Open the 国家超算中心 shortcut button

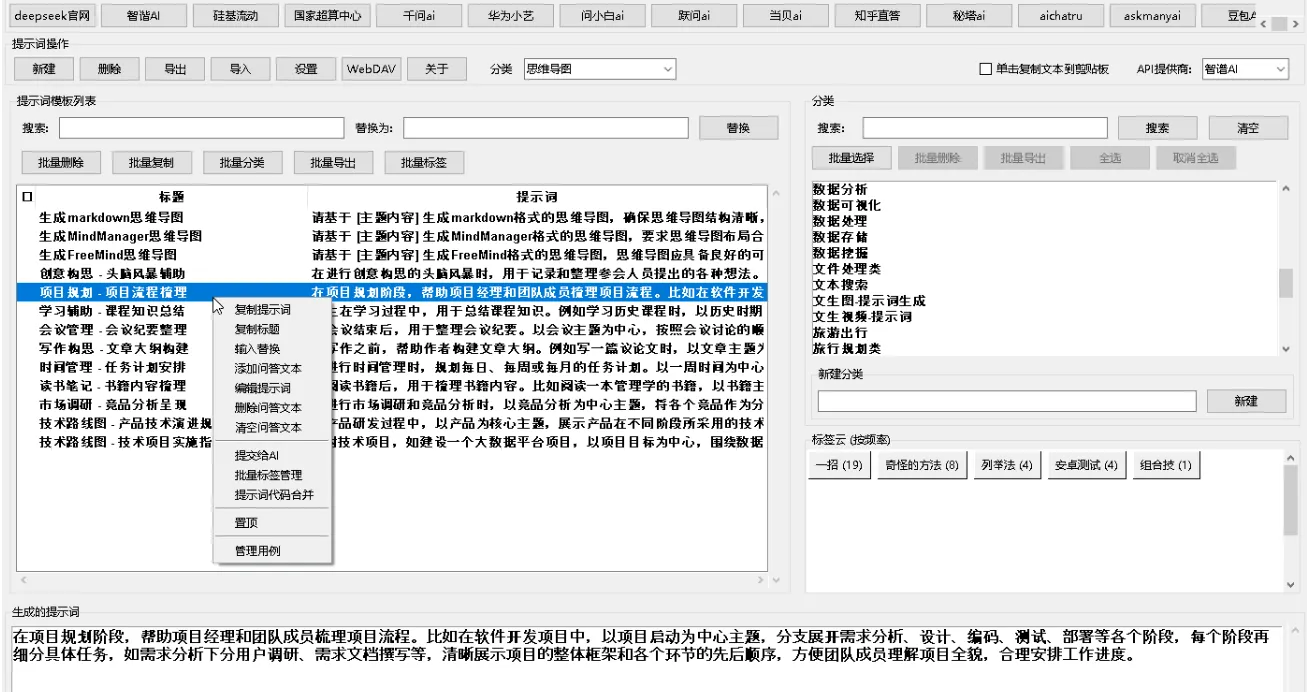click(x=327, y=16)
